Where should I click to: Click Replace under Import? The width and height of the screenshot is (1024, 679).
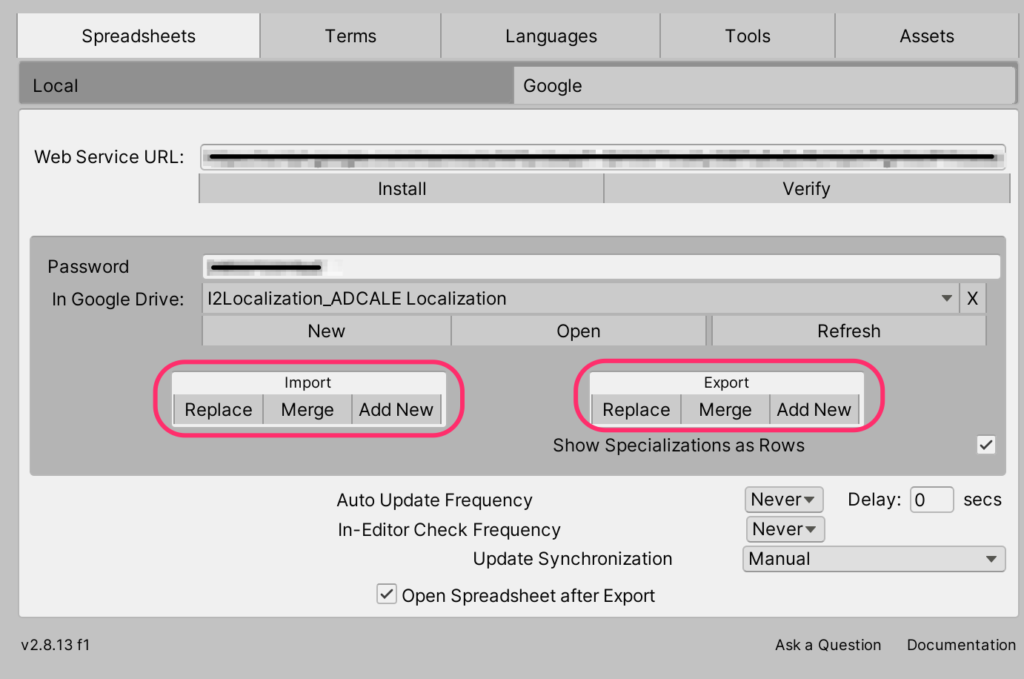(x=218, y=410)
